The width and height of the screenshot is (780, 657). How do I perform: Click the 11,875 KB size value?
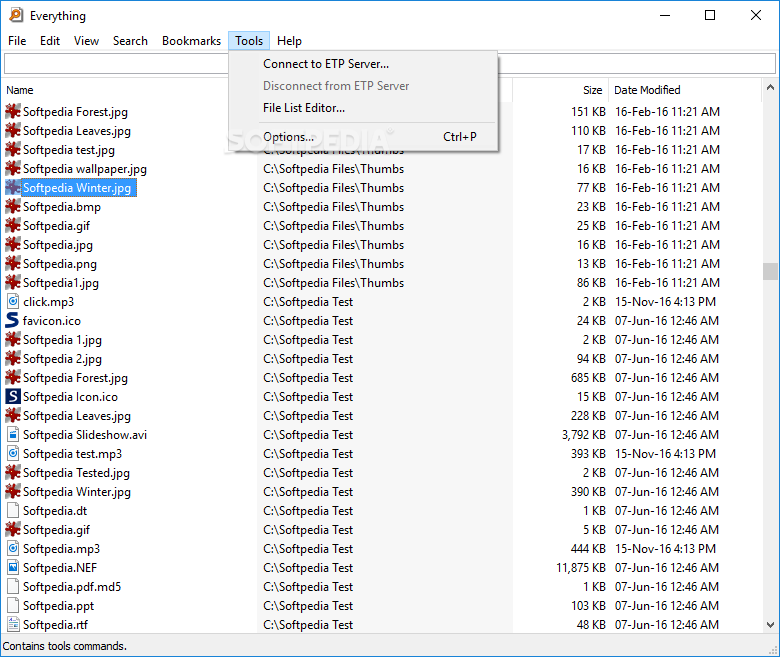[581, 567]
